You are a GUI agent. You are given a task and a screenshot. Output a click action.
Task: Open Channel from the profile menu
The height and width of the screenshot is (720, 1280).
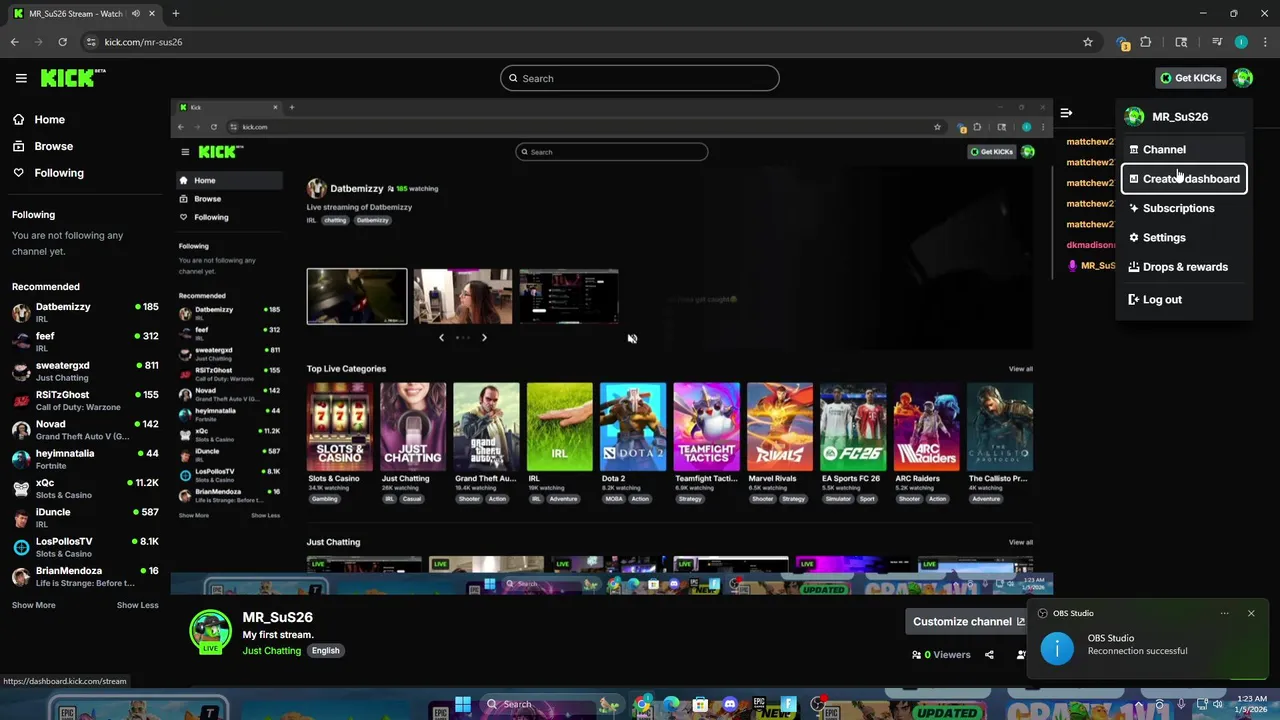point(1184,149)
